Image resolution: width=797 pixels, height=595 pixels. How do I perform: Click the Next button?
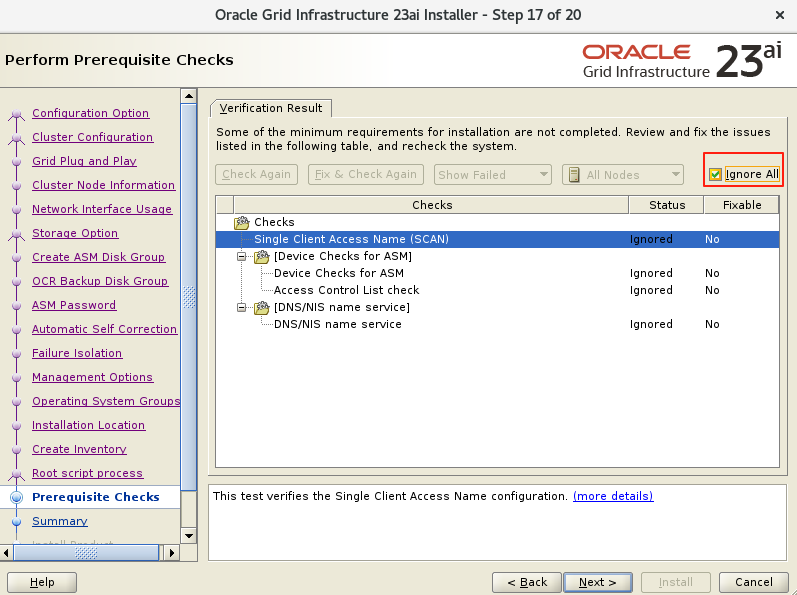click(598, 582)
